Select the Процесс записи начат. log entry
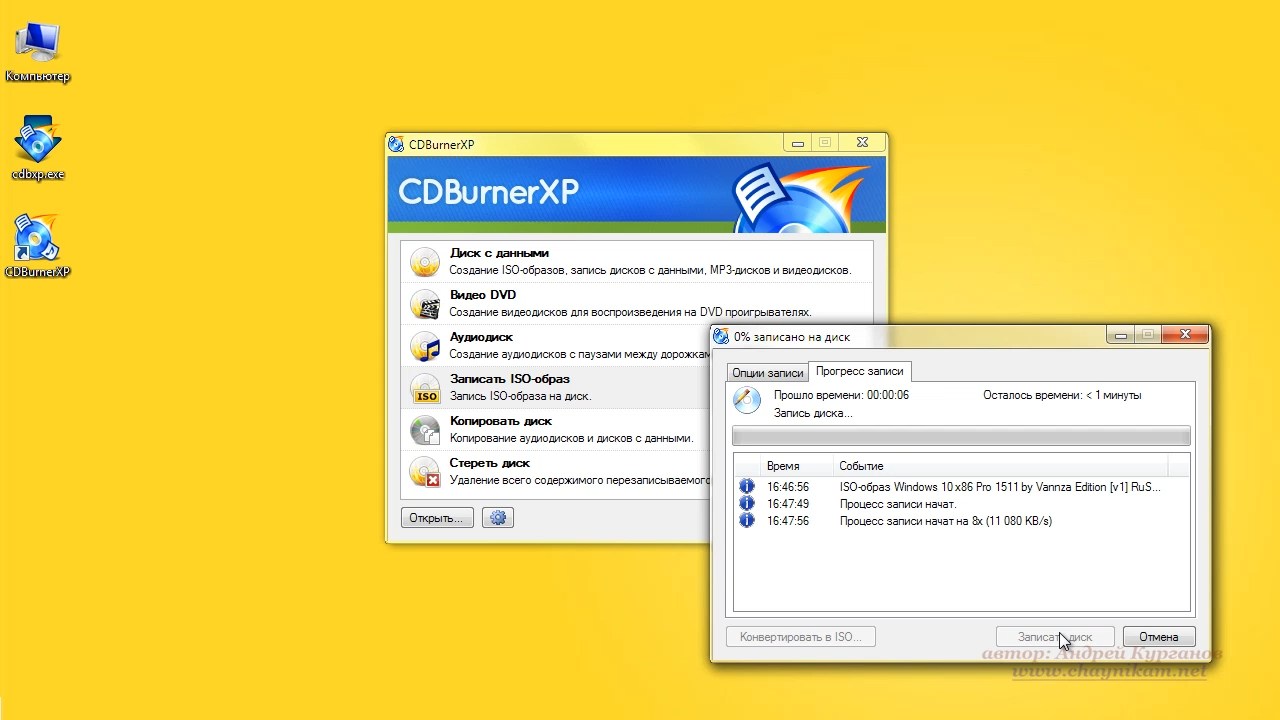The image size is (1280, 720). tap(898, 504)
